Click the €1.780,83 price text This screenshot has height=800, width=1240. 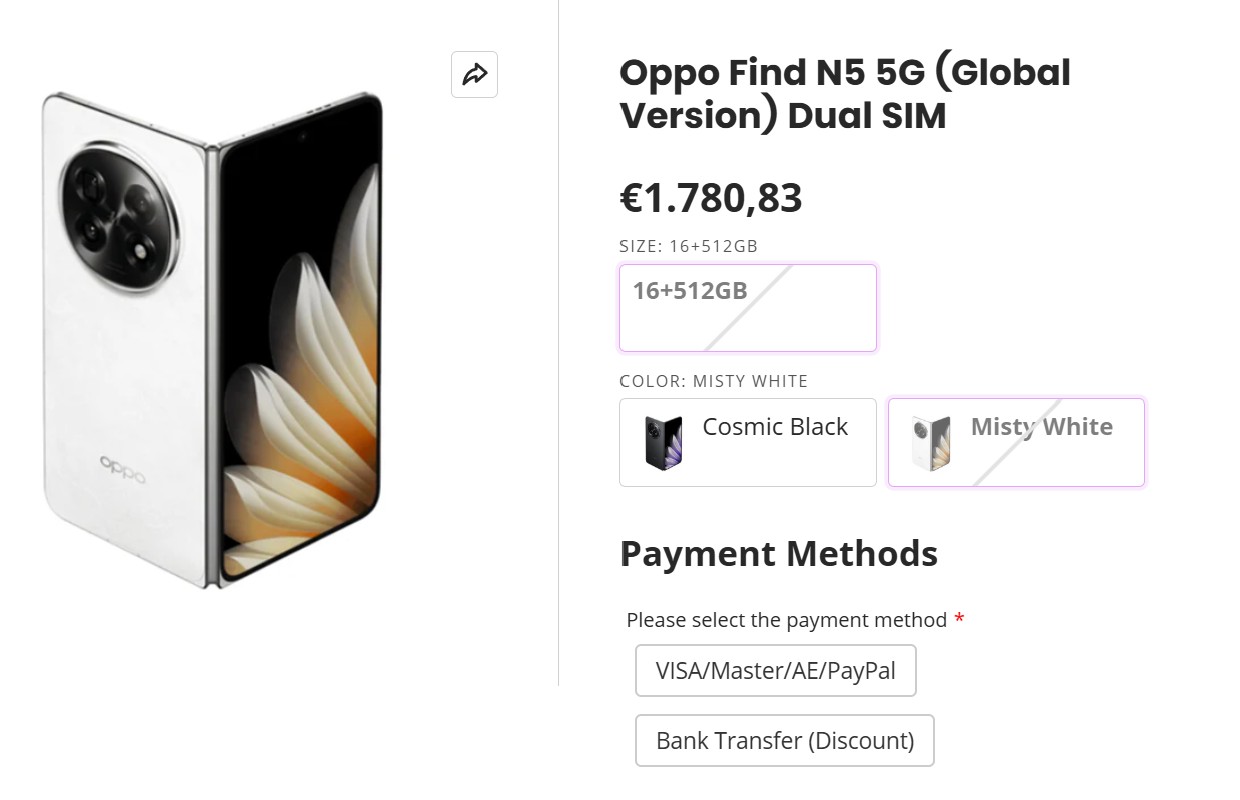pyautogui.click(x=711, y=198)
